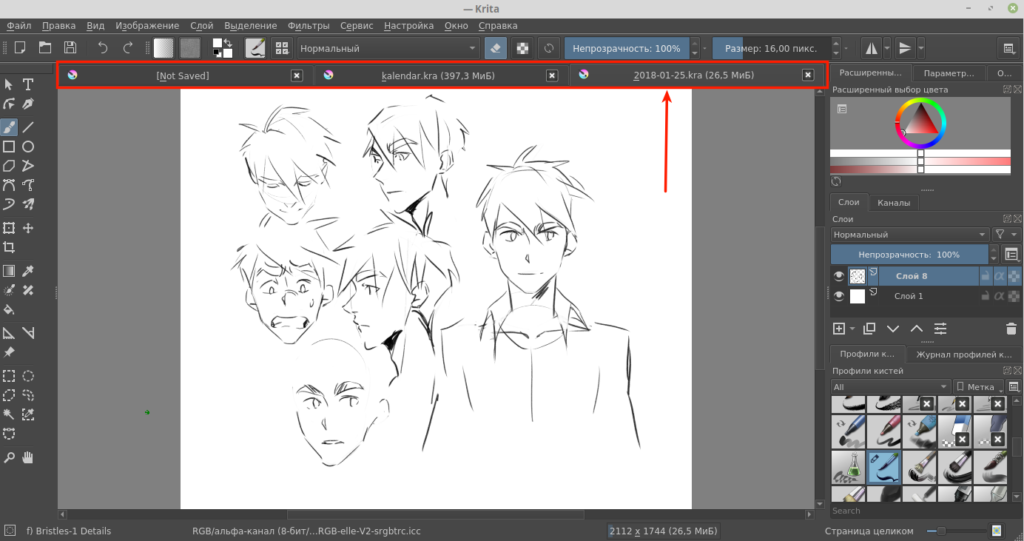Toggle eraser mode in the top toolbar
This screenshot has height=541, width=1024.
coord(496,48)
